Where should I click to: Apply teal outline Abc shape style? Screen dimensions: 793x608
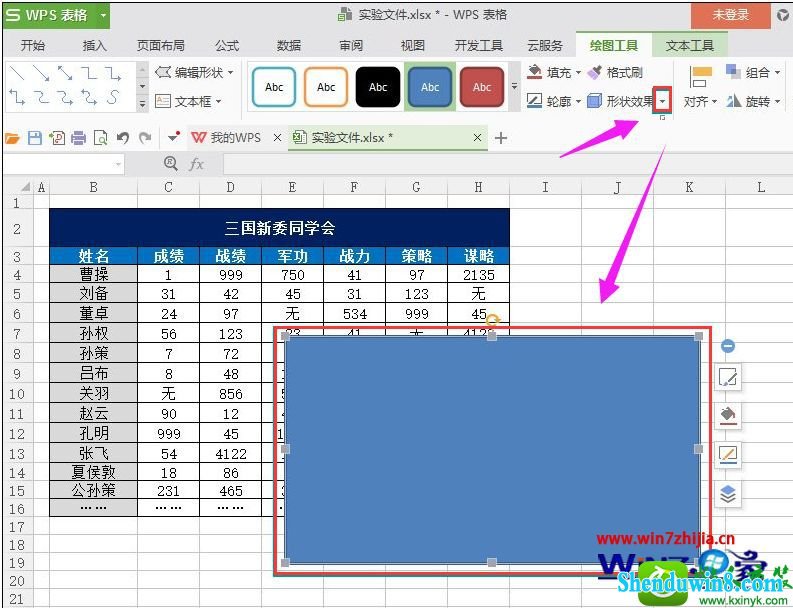(x=274, y=87)
